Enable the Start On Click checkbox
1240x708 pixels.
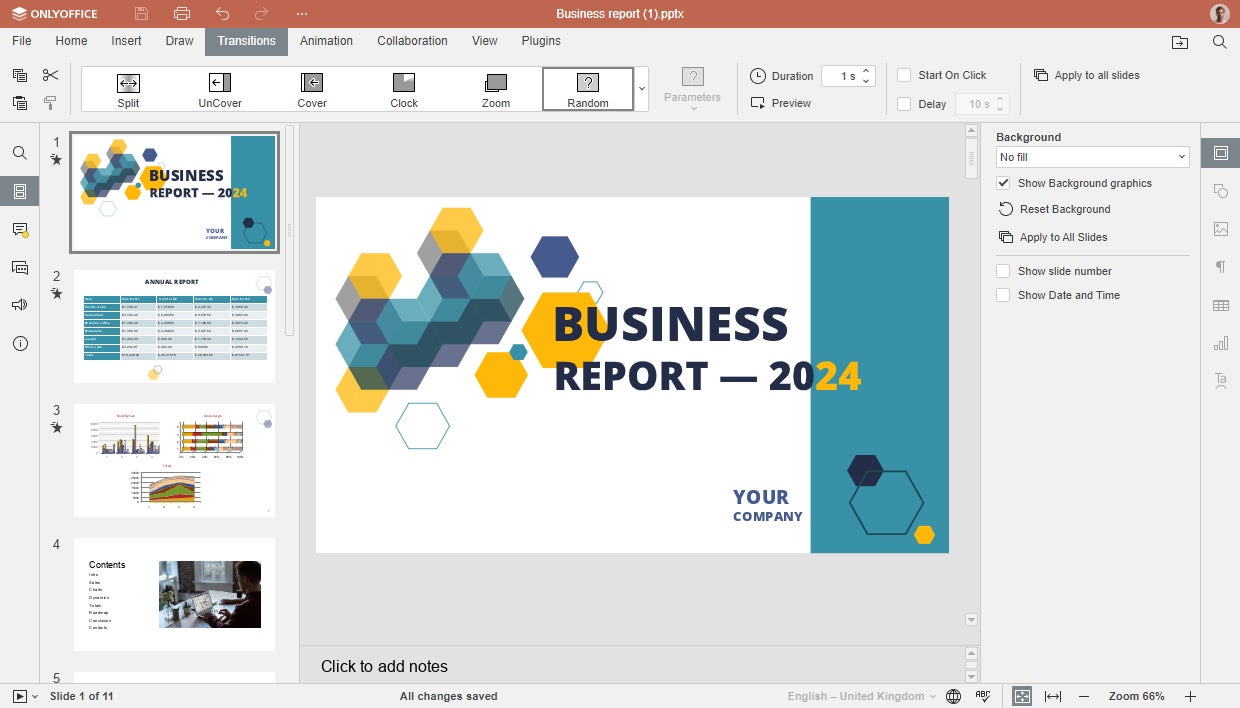point(904,75)
